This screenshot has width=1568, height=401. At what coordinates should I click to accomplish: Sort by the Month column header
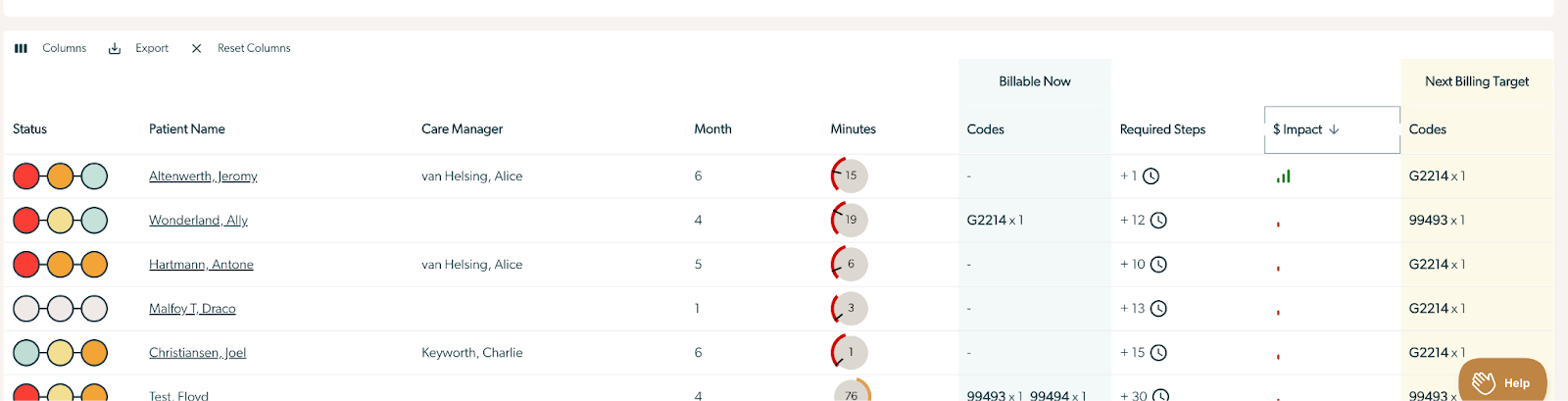tap(712, 129)
